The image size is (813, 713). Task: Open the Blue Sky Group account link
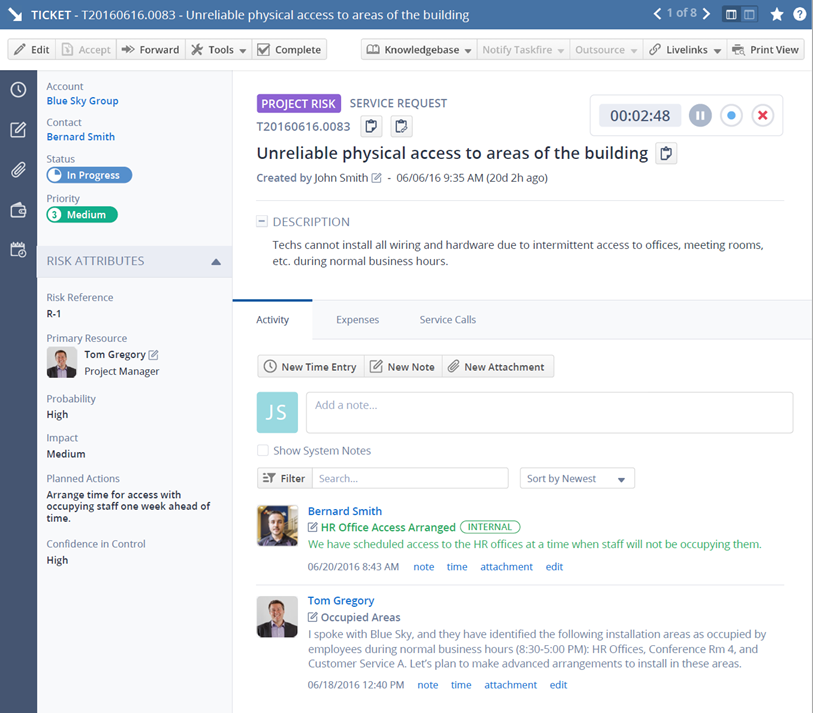82,101
